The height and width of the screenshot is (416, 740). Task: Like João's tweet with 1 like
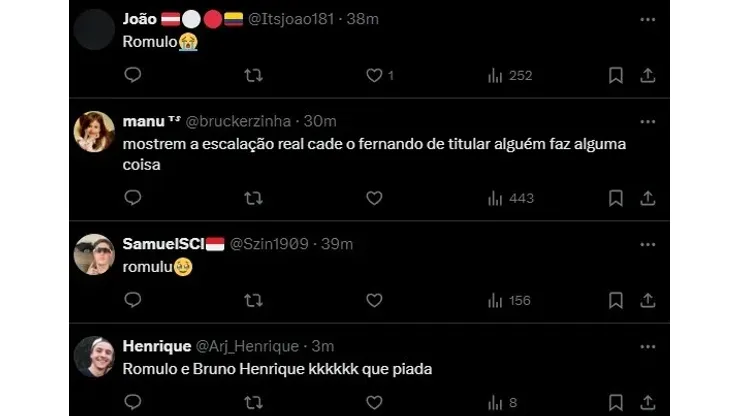(374, 75)
